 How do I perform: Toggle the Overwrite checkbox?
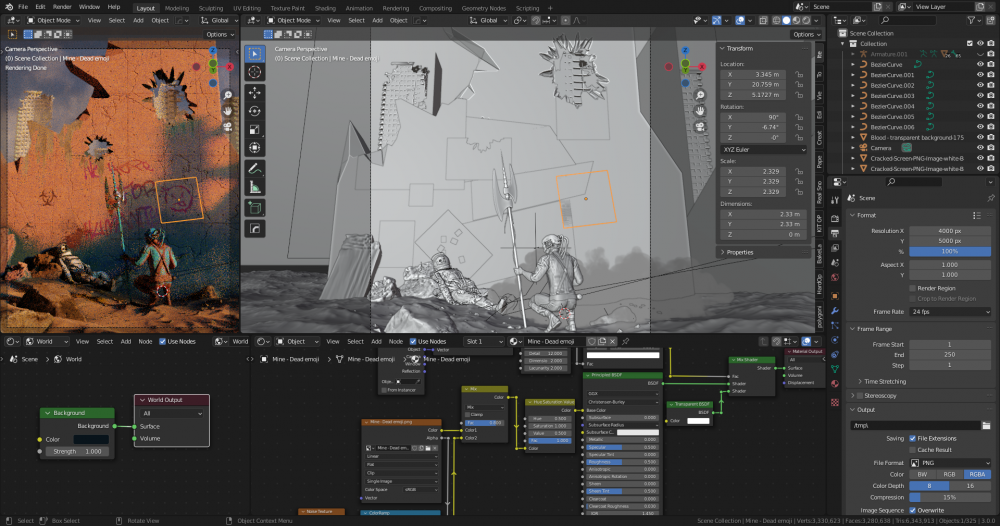[913, 510]
